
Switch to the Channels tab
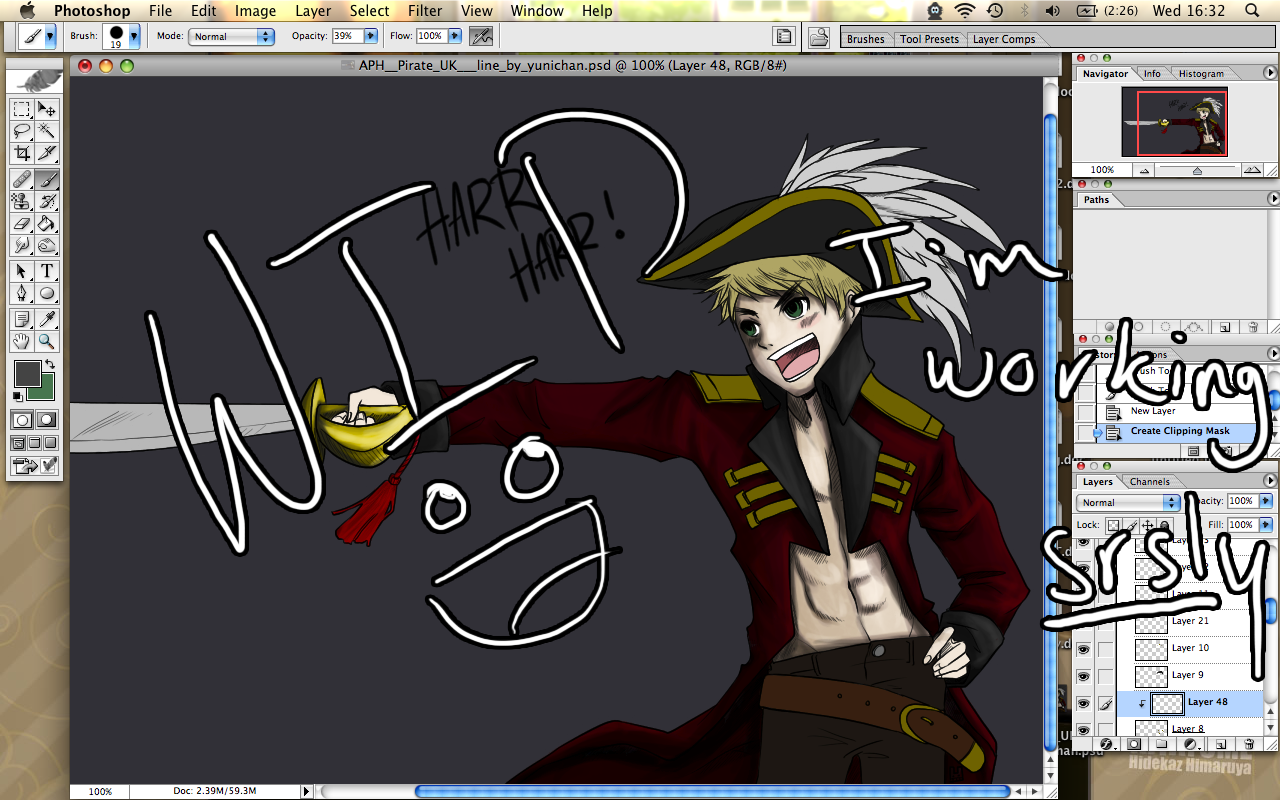click(1149, 482)
